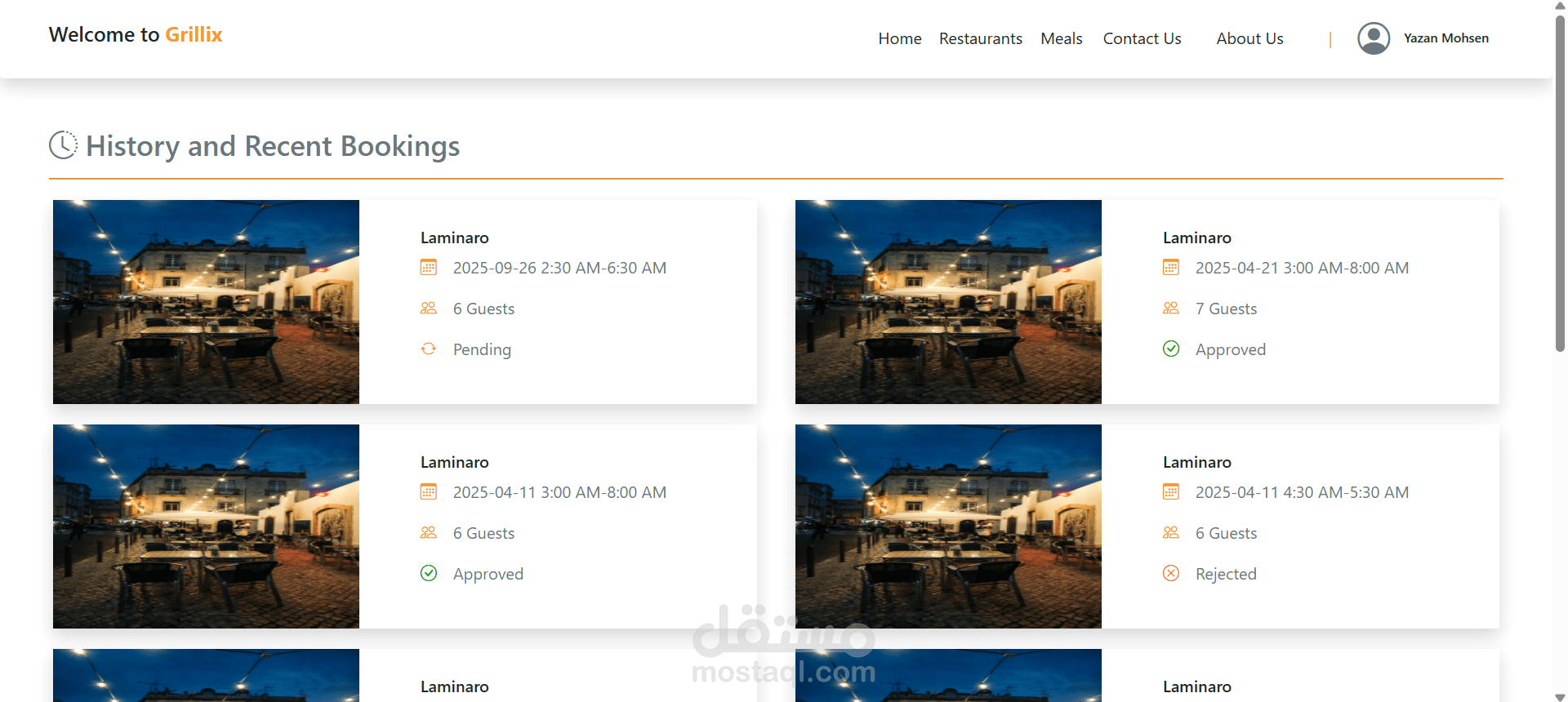Viewport: 1568px width, 702px height.
Task: Click guests icon in the 2025-09-26 booking
Action: [x=429, y=308]
